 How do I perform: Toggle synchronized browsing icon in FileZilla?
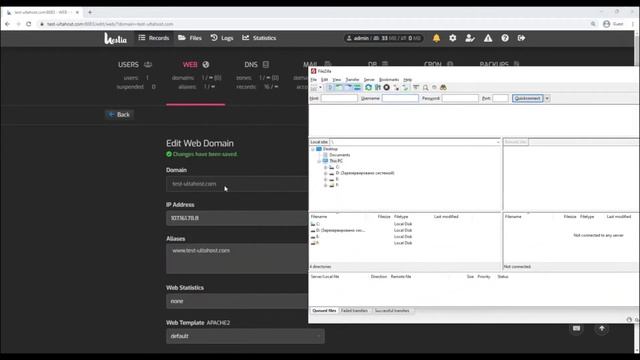434,87
